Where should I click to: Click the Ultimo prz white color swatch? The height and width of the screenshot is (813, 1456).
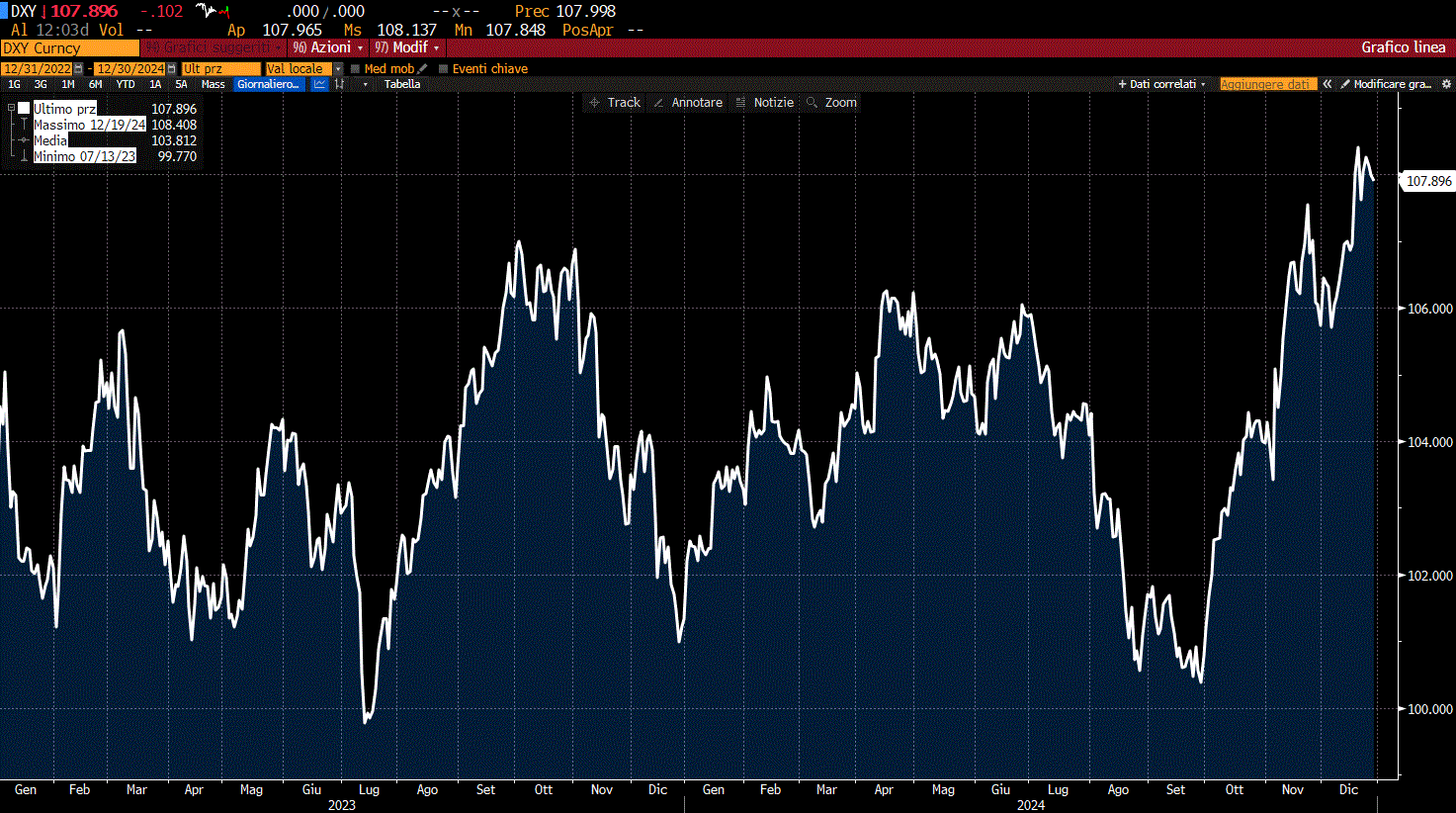click(x=24, y=108)
